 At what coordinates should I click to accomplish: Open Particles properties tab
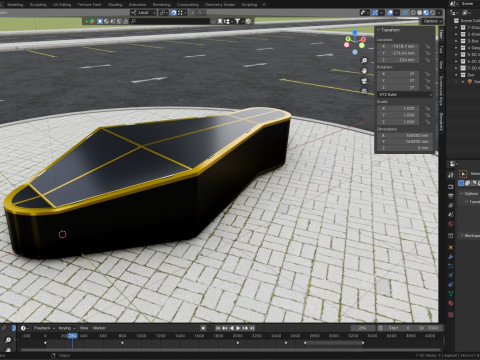click(x=451, y=266)
